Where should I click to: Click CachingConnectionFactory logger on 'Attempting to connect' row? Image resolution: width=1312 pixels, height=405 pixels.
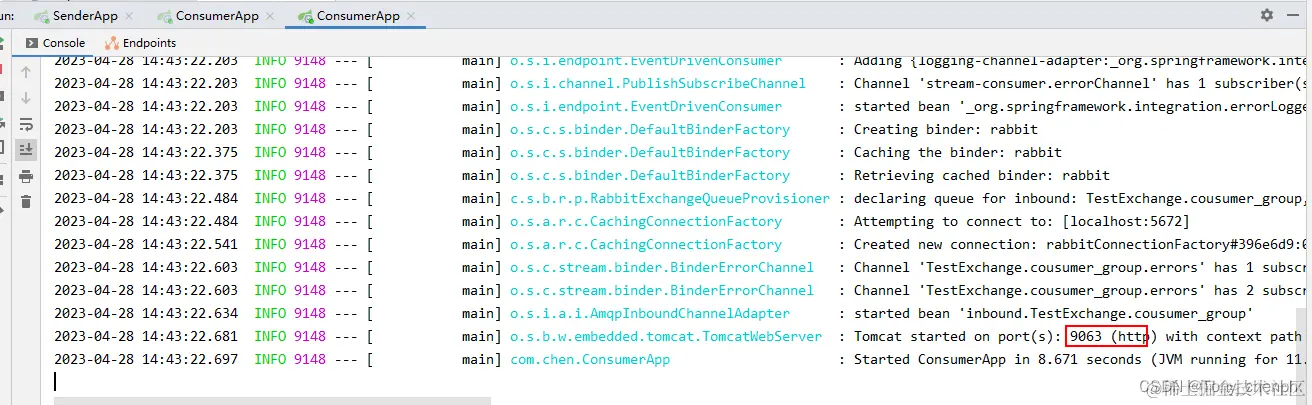pyautogui.click(x=645, y=221)
